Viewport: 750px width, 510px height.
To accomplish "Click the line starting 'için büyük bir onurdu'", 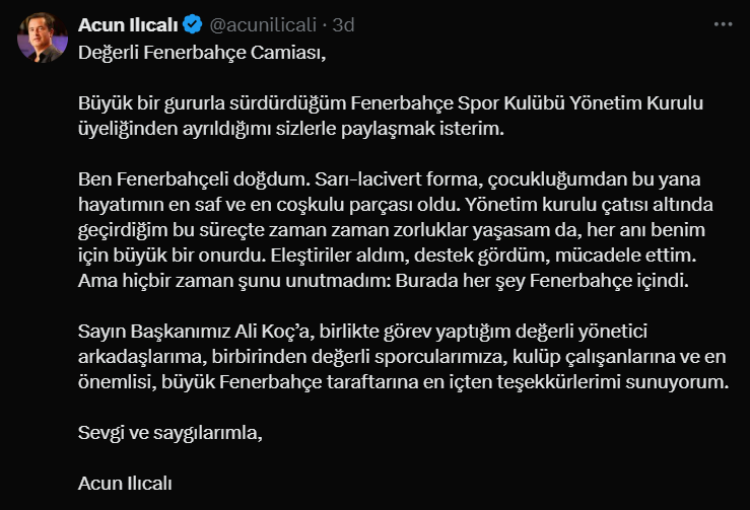I will click(395, 255).
